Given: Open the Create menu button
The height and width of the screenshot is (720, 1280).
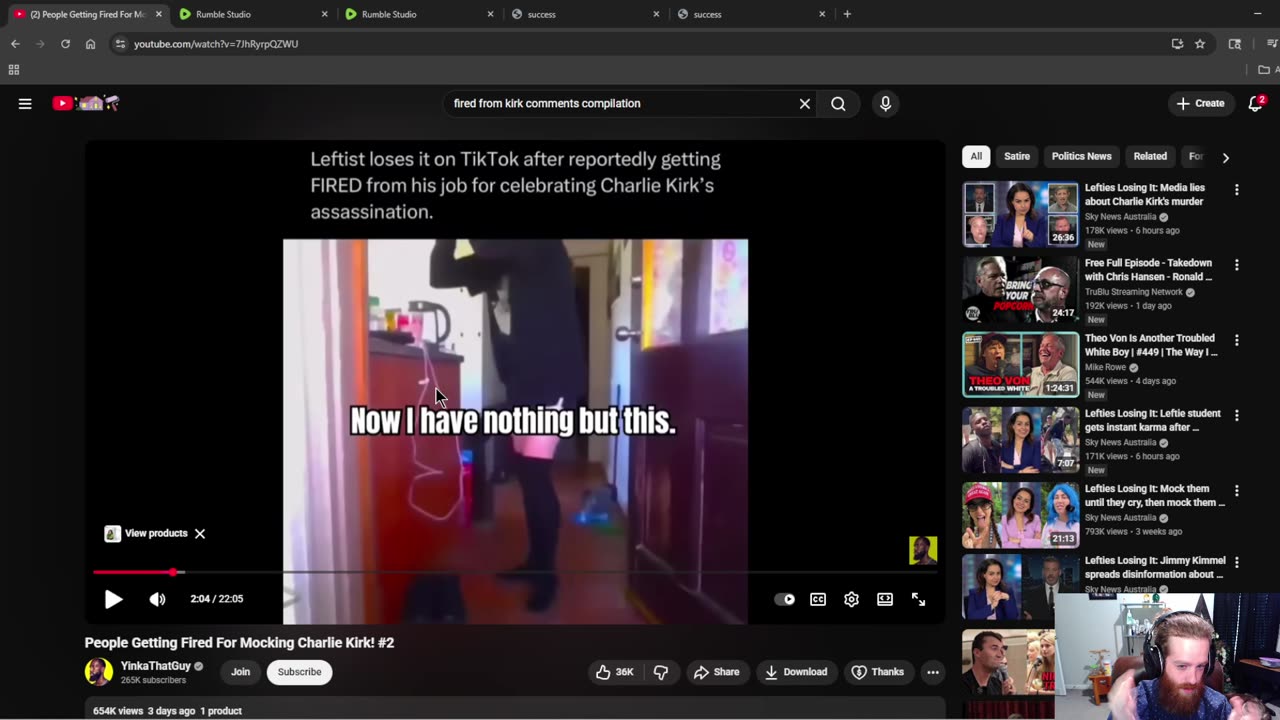Looking at the screenshot, I should click(x=1200, y=103).
